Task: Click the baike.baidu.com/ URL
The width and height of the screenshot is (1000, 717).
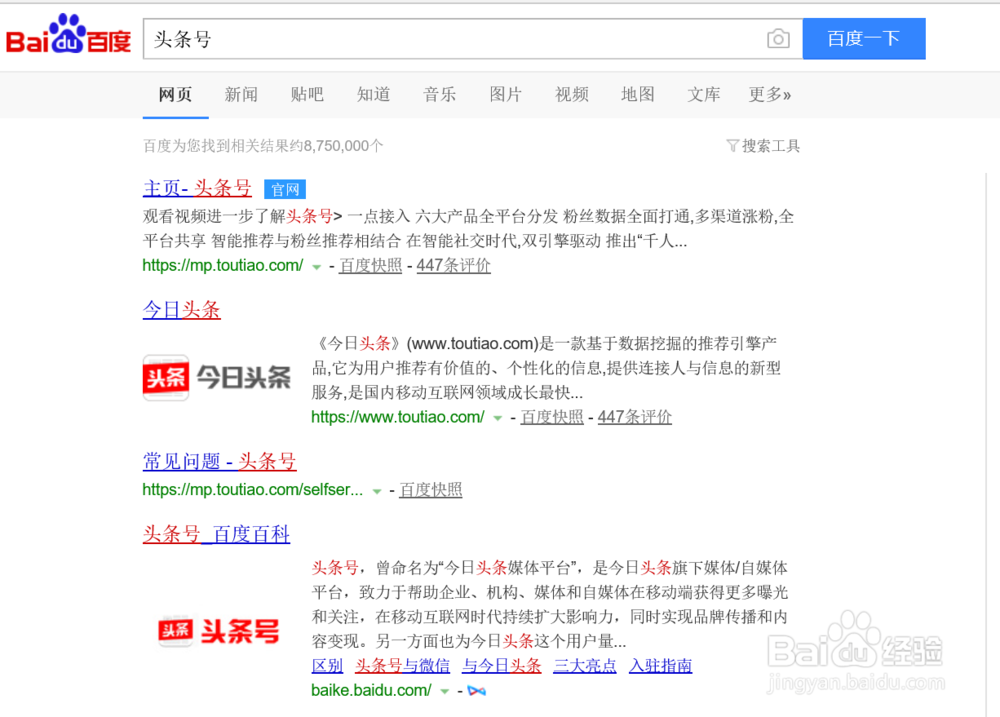Action: 371,690
